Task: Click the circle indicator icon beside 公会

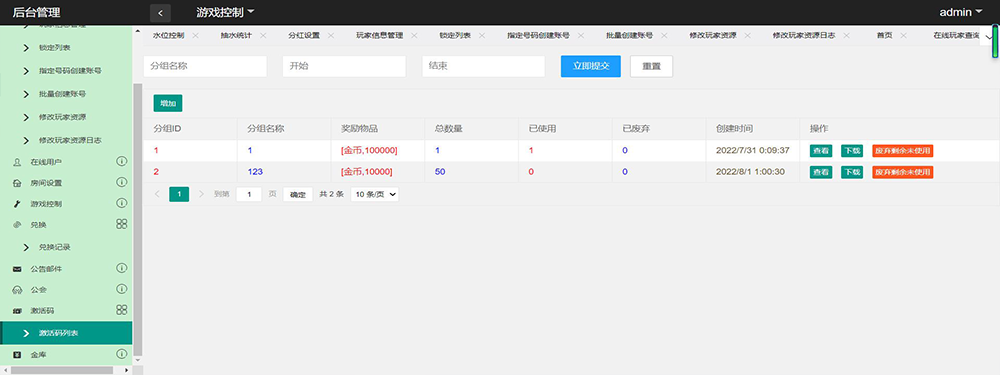Action: pos(122,289)
